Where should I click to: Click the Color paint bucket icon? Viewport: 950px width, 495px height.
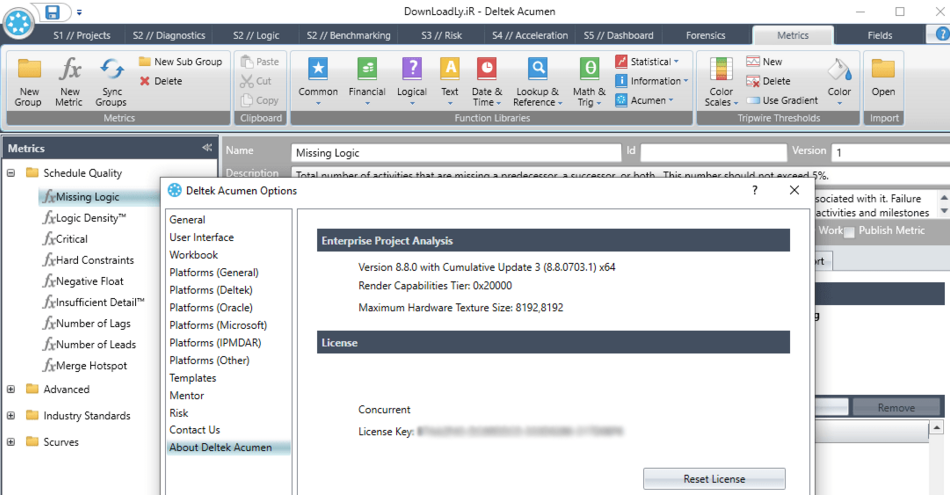tap(839, 71)
